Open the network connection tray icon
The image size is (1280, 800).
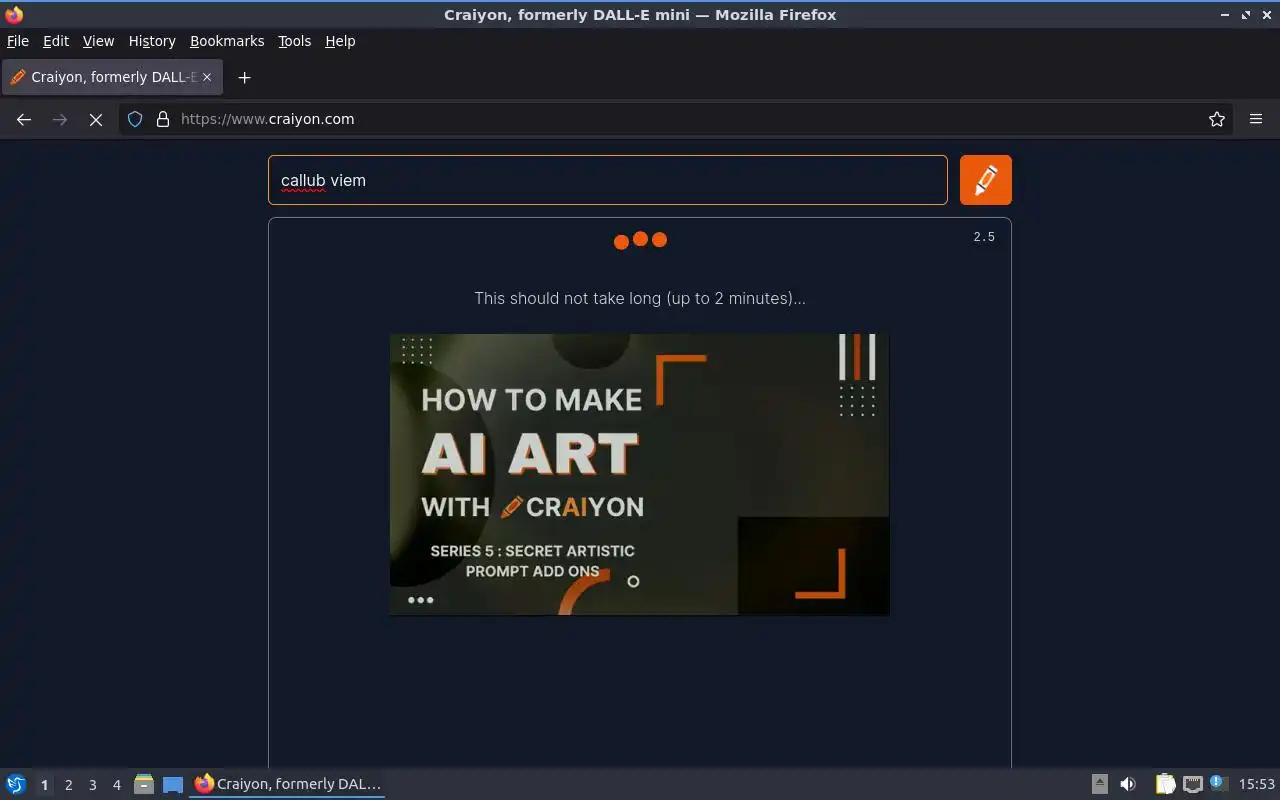click(x=1192, y=784)
